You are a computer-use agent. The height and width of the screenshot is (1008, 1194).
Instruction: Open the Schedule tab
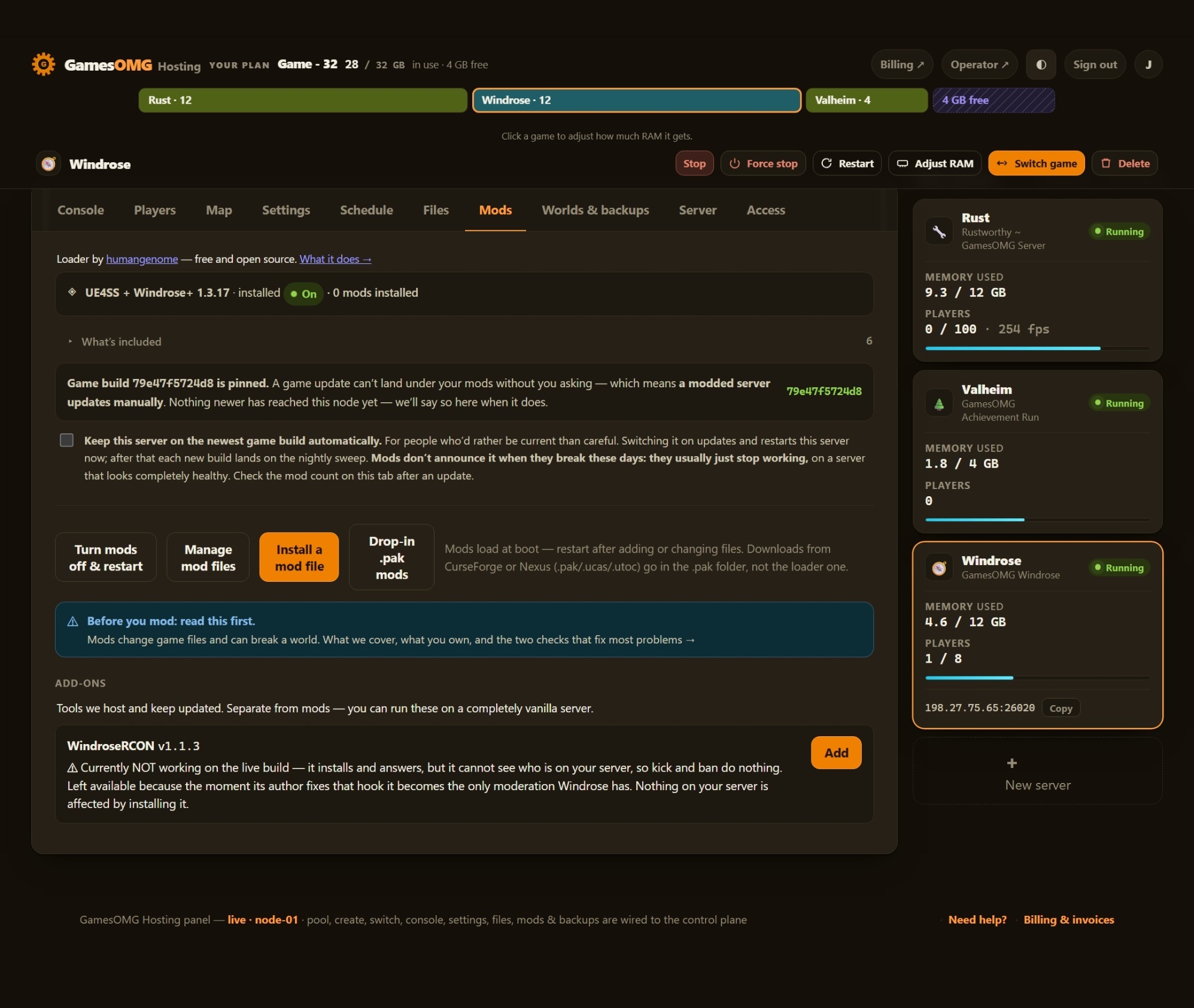tap(367, 210)
